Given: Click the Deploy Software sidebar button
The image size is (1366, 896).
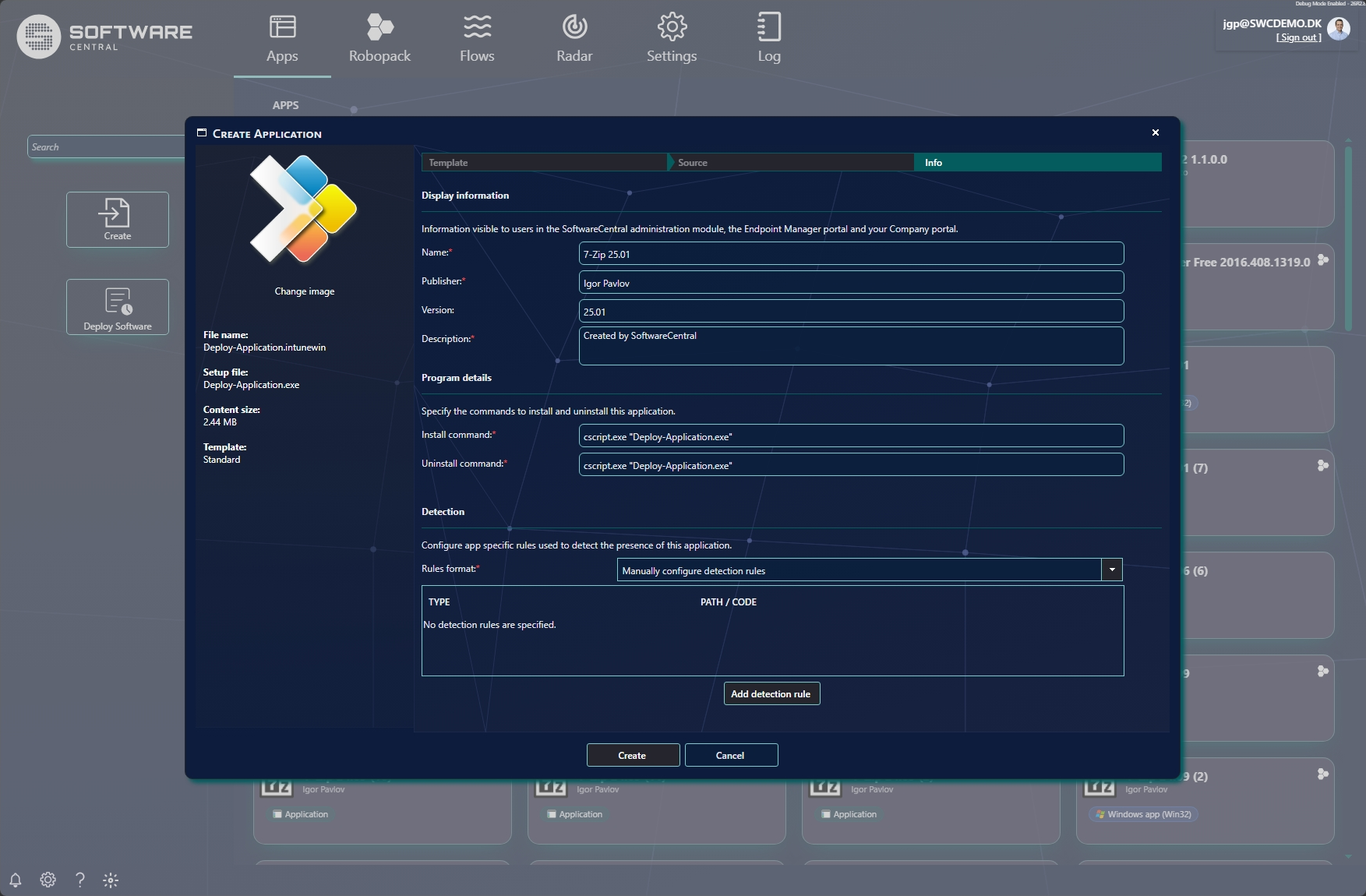Looking at the screenshot, I should [118, 307].
